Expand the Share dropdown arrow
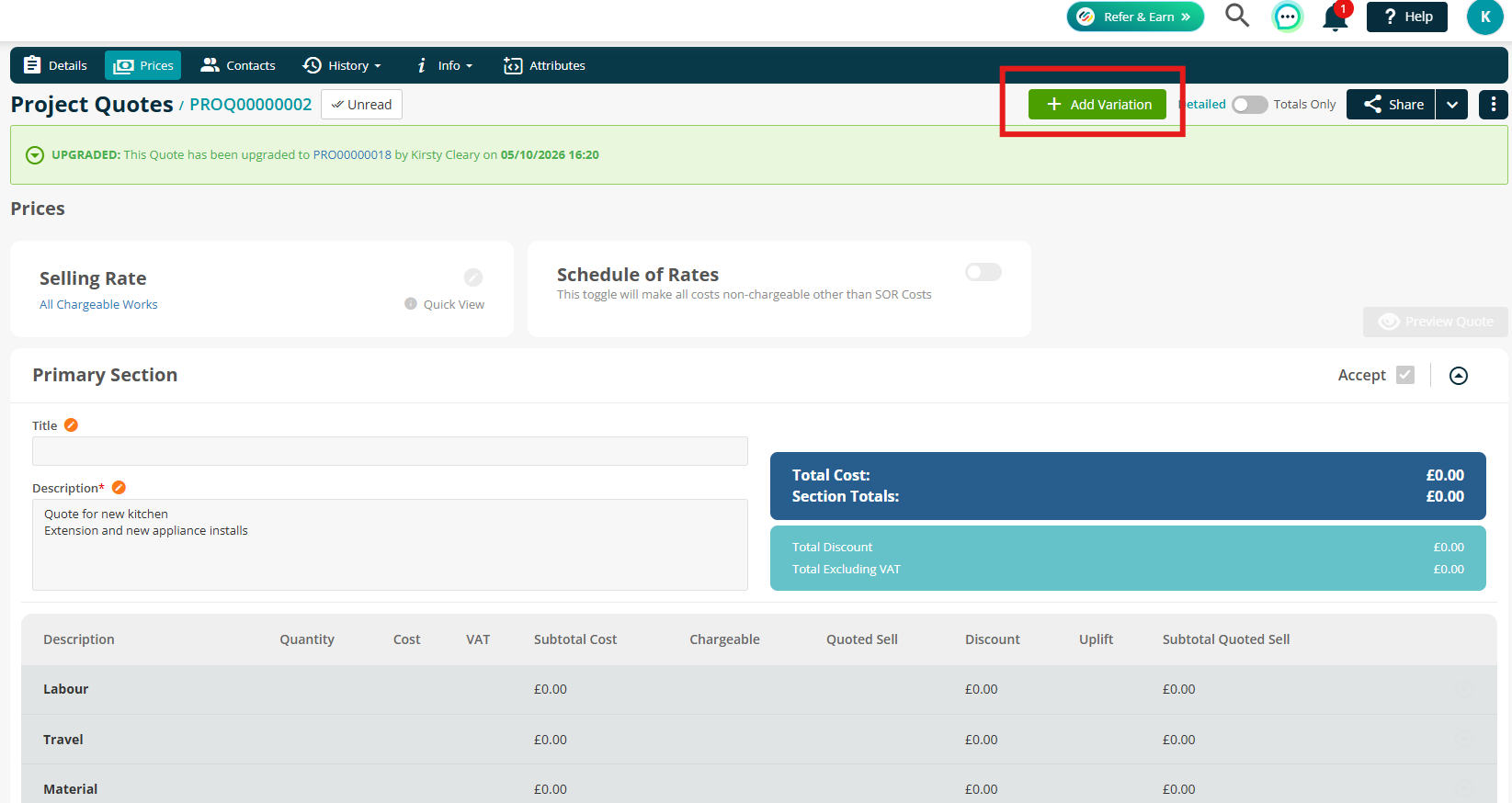 click(x=1452, y=105)
